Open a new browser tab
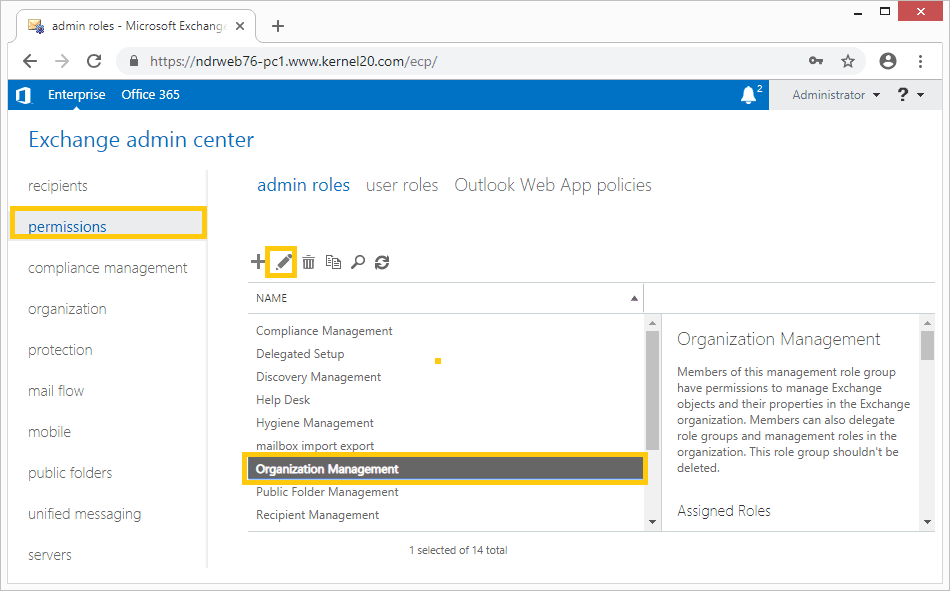Viewport: 950px width, 591px height. point(277,26)
